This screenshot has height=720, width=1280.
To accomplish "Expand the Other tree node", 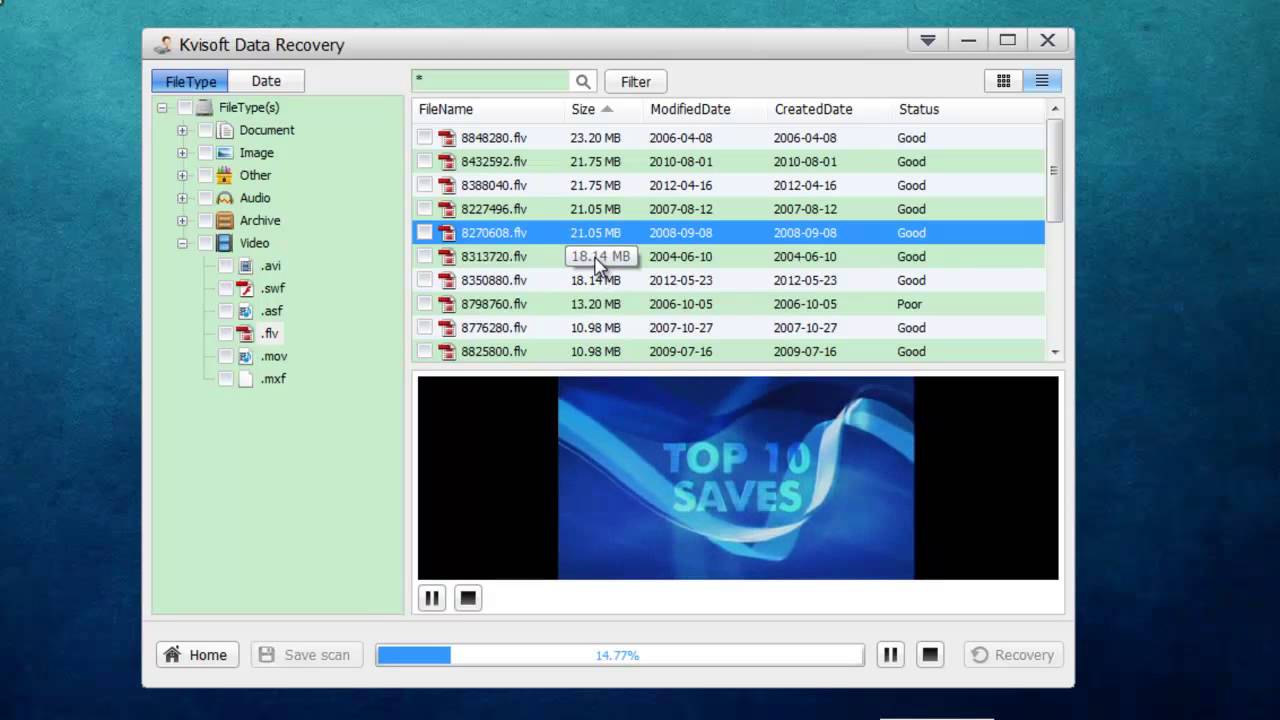I will [182, 175].
